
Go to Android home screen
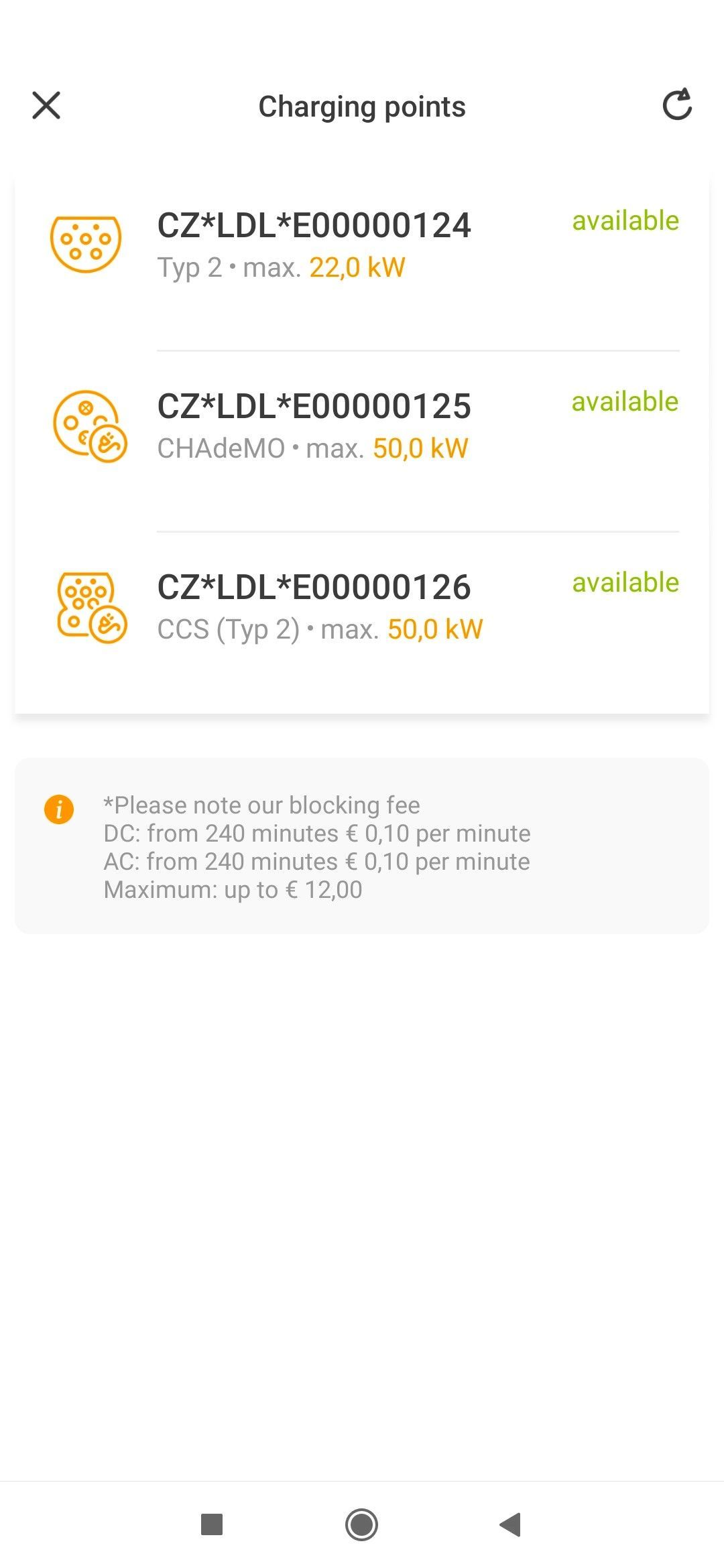362,1524
